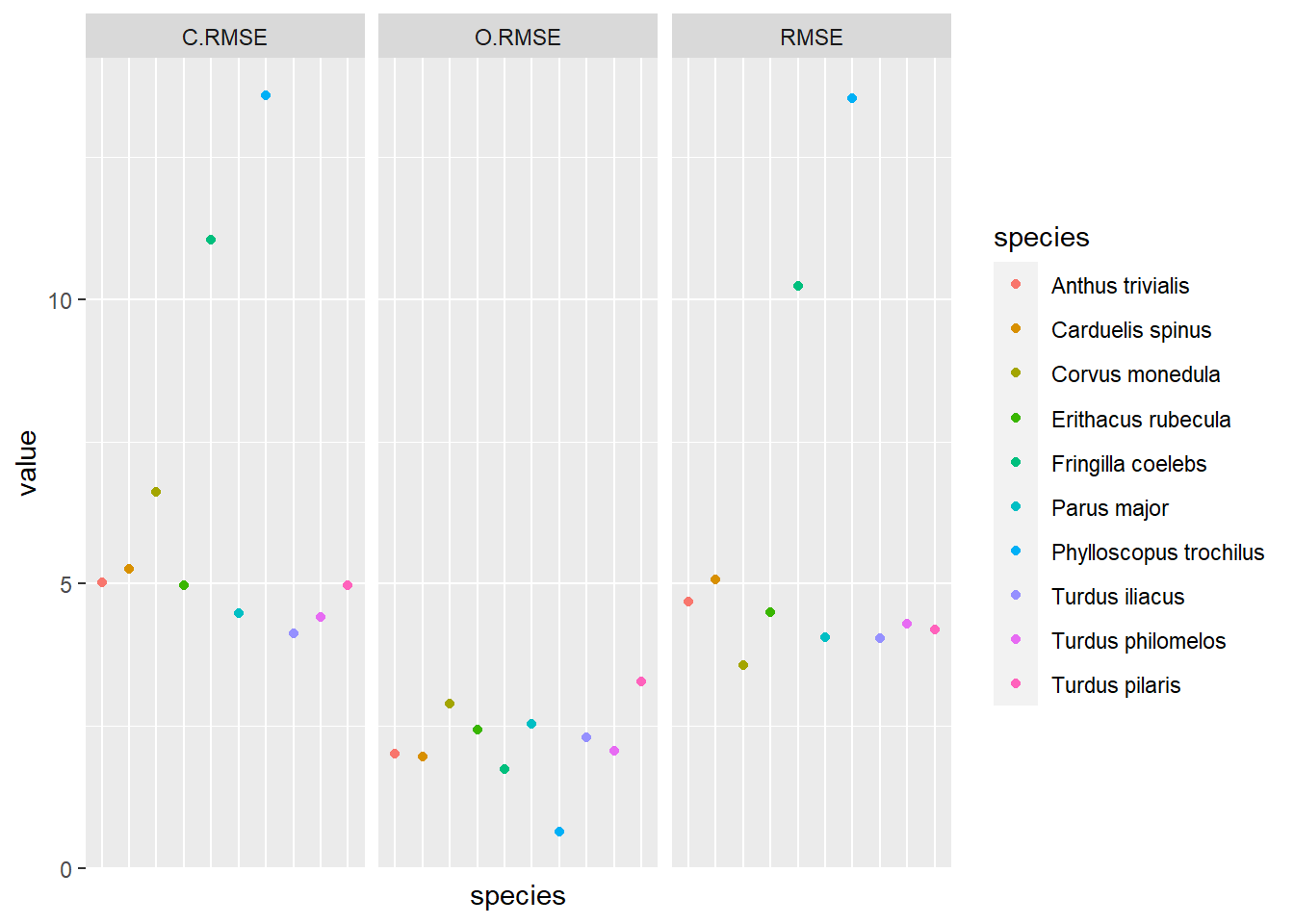Click the Parus major legend text label

pos(1109,508)
